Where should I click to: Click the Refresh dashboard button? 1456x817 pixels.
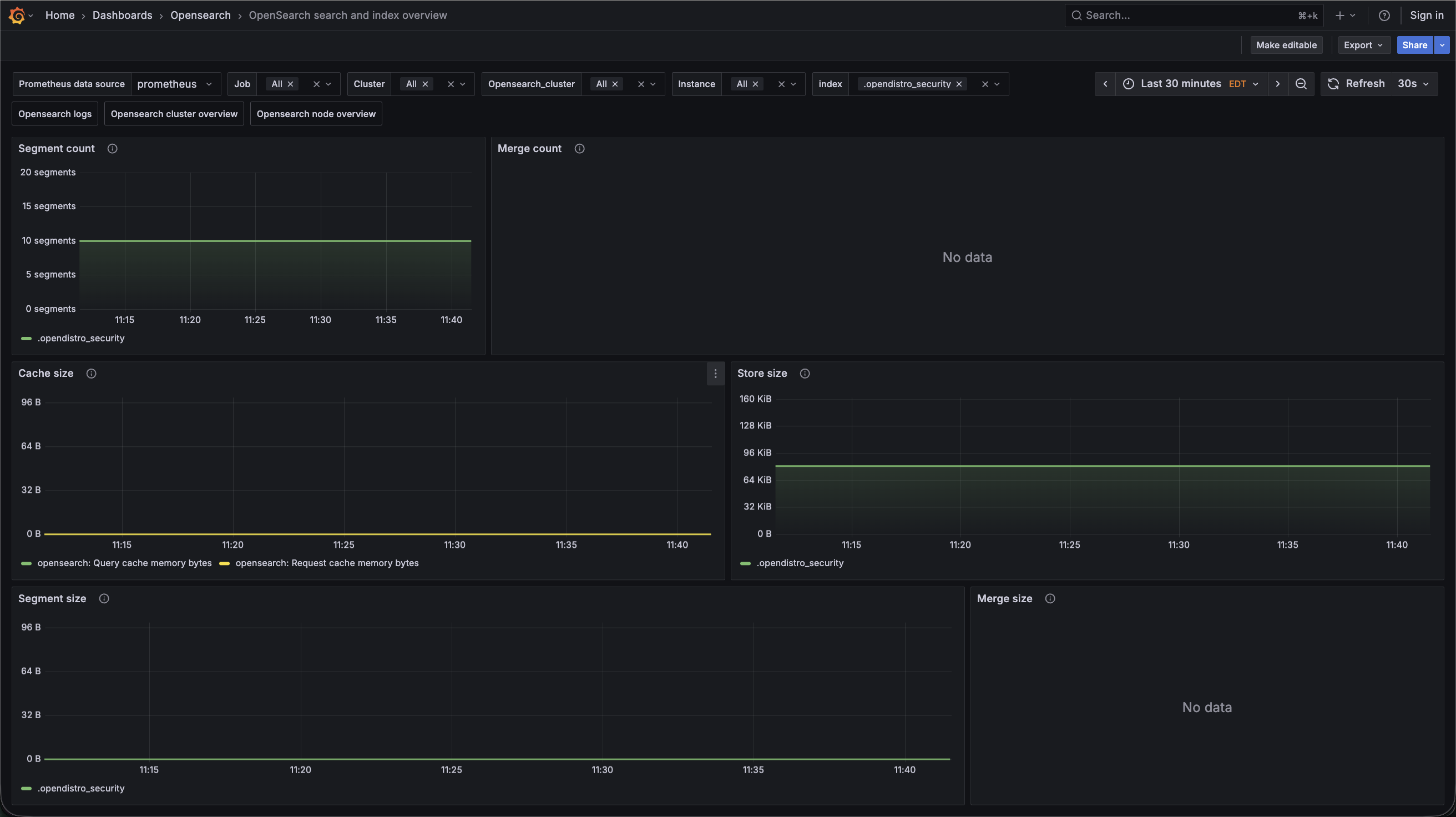(x=1356, y=84)
